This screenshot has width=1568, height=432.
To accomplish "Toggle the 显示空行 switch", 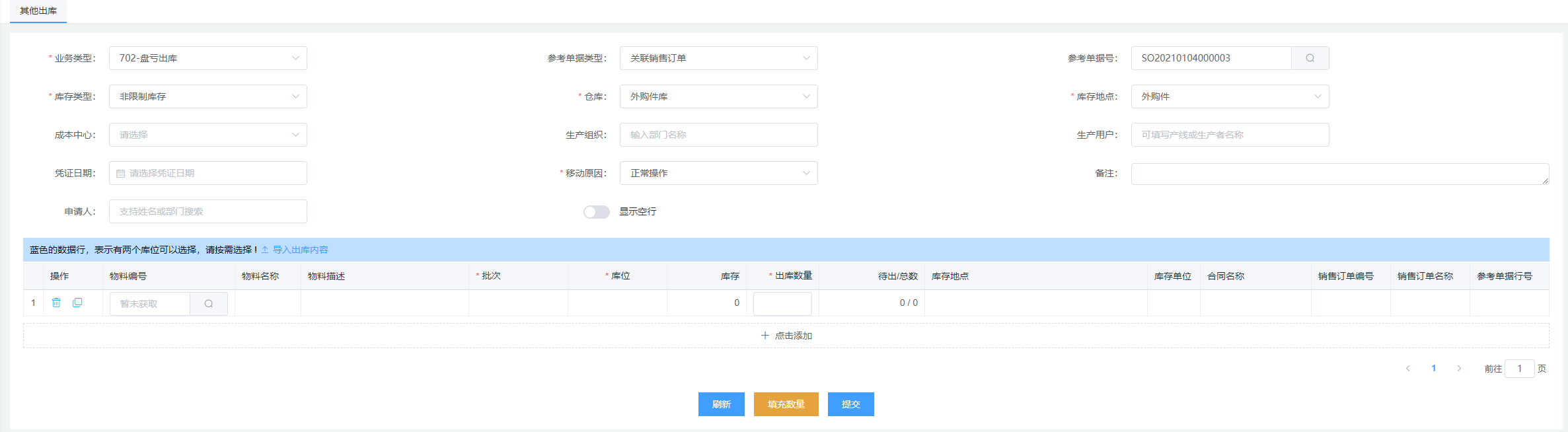I will pos(596,211).
